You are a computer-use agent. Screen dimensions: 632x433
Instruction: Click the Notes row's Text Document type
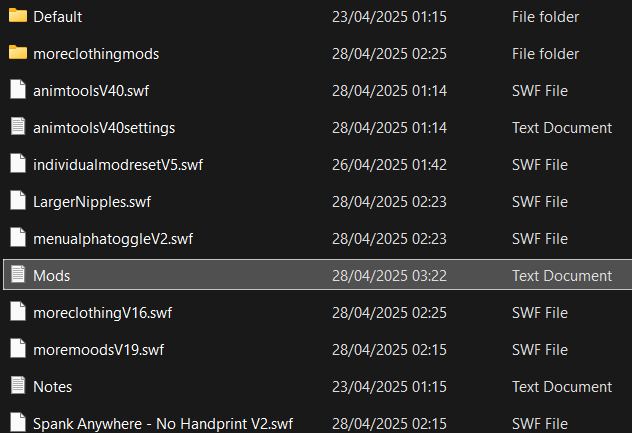pos(562,387)
